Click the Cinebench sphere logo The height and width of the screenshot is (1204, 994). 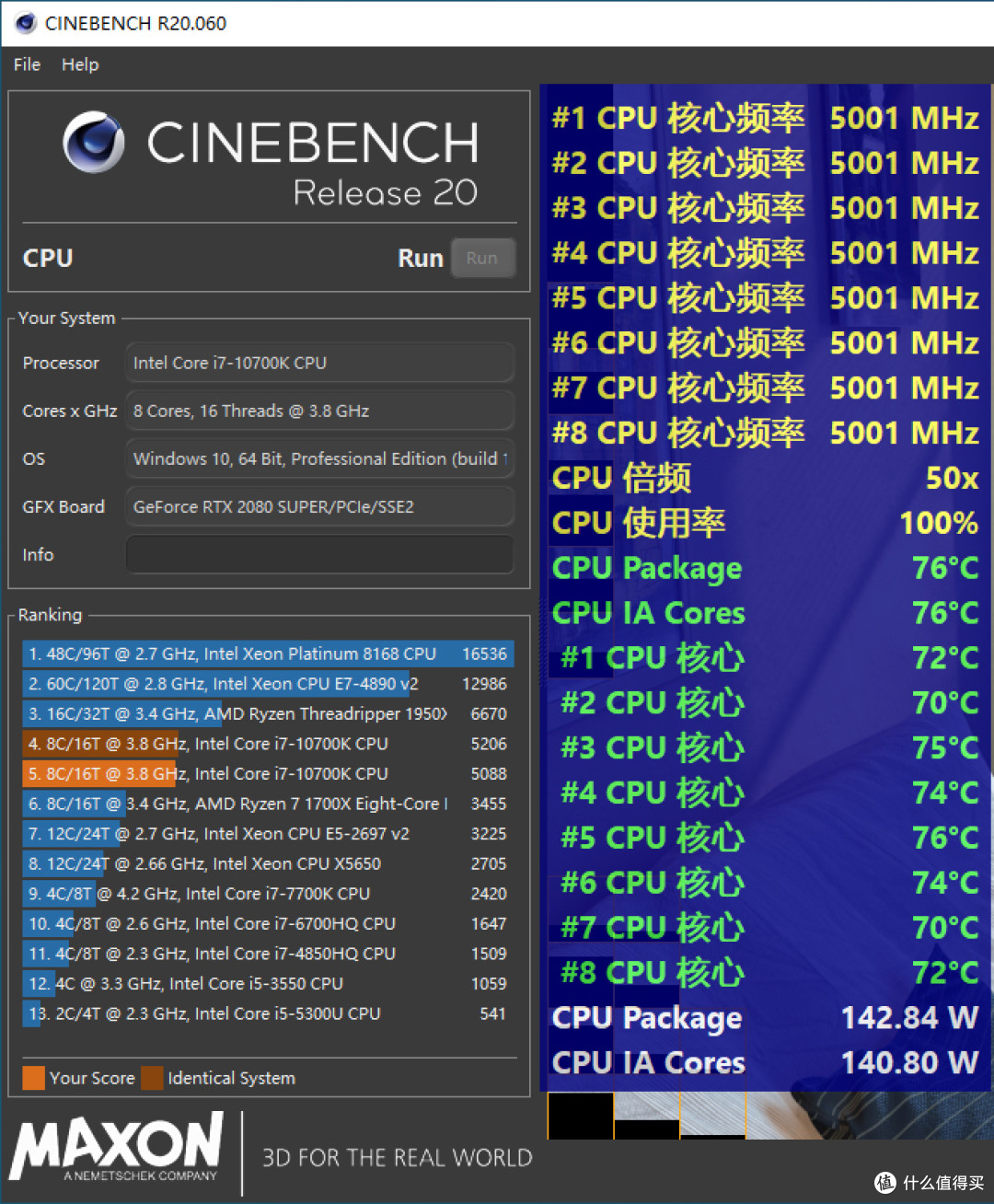coord(94,143)
